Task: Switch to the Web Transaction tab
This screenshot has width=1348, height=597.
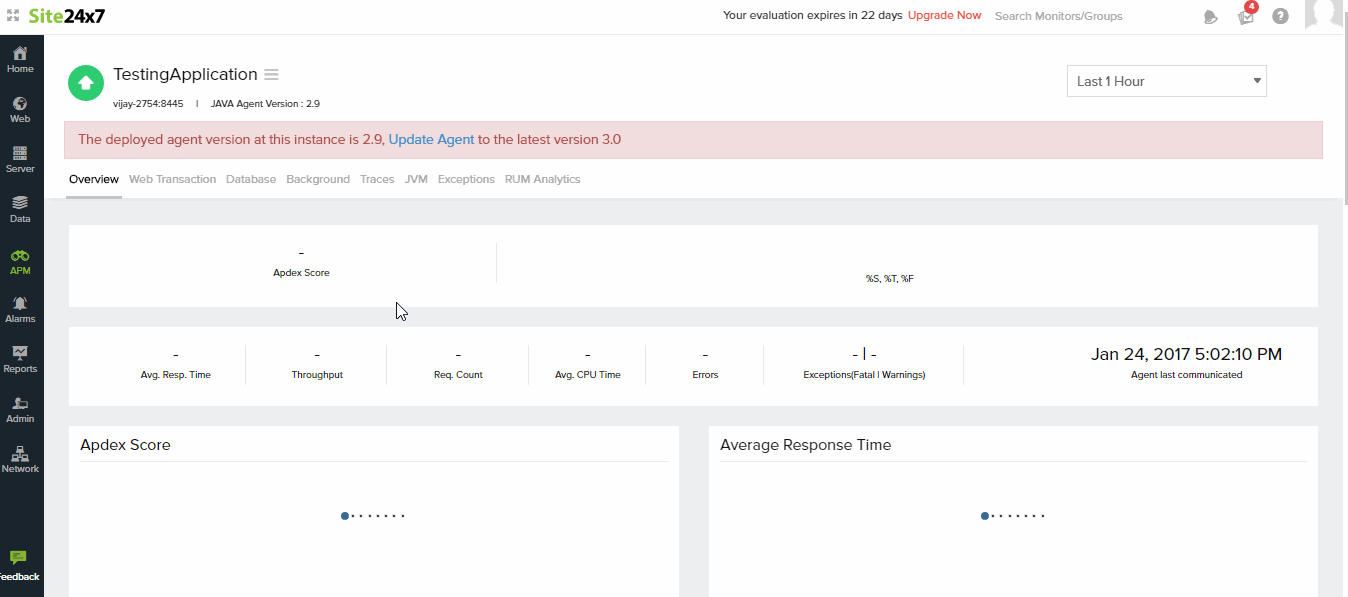Action: [x=172, y=179]
